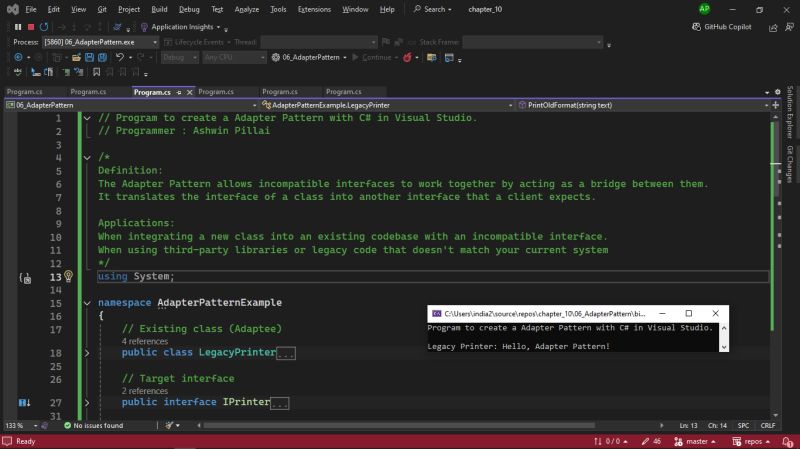Open the Search box in title bar
800x449 pixels.
(433, 9)
